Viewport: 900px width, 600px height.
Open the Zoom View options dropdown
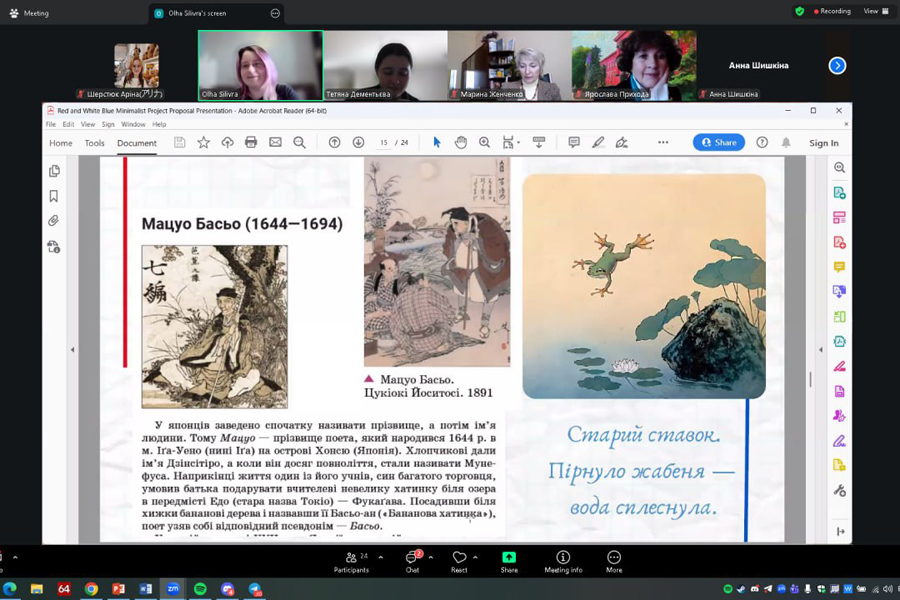coord(874,11)
